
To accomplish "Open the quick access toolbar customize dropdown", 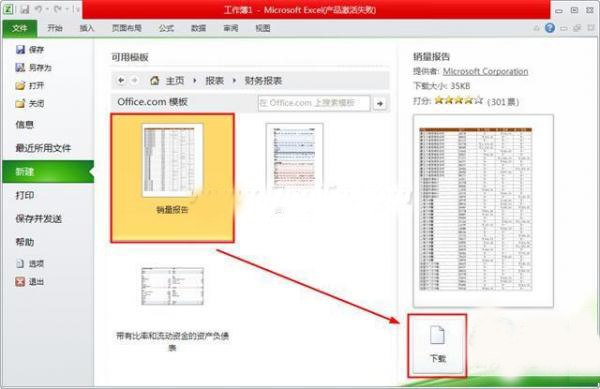I will (78, 9).
